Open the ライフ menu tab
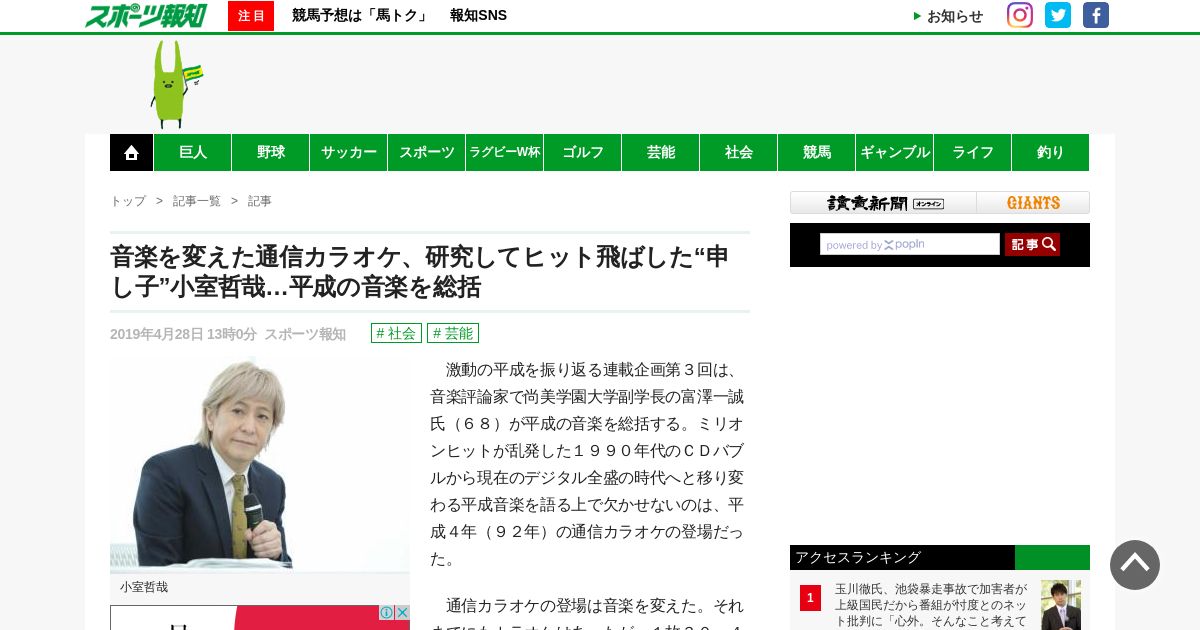Image resolution: width=1200 pixels, height=630 pixels. 973,153
